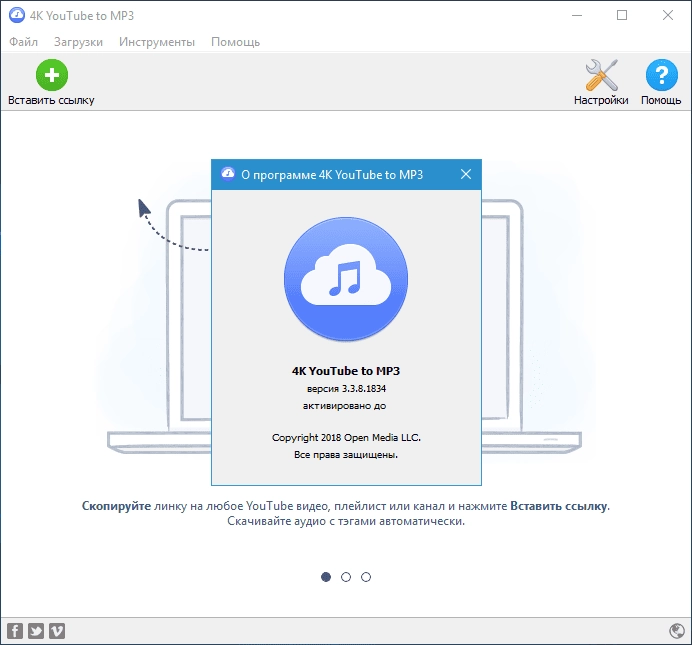Open the Инструменты menu
Viewport: 692px width, 645px height.
[x=157, y=42]
